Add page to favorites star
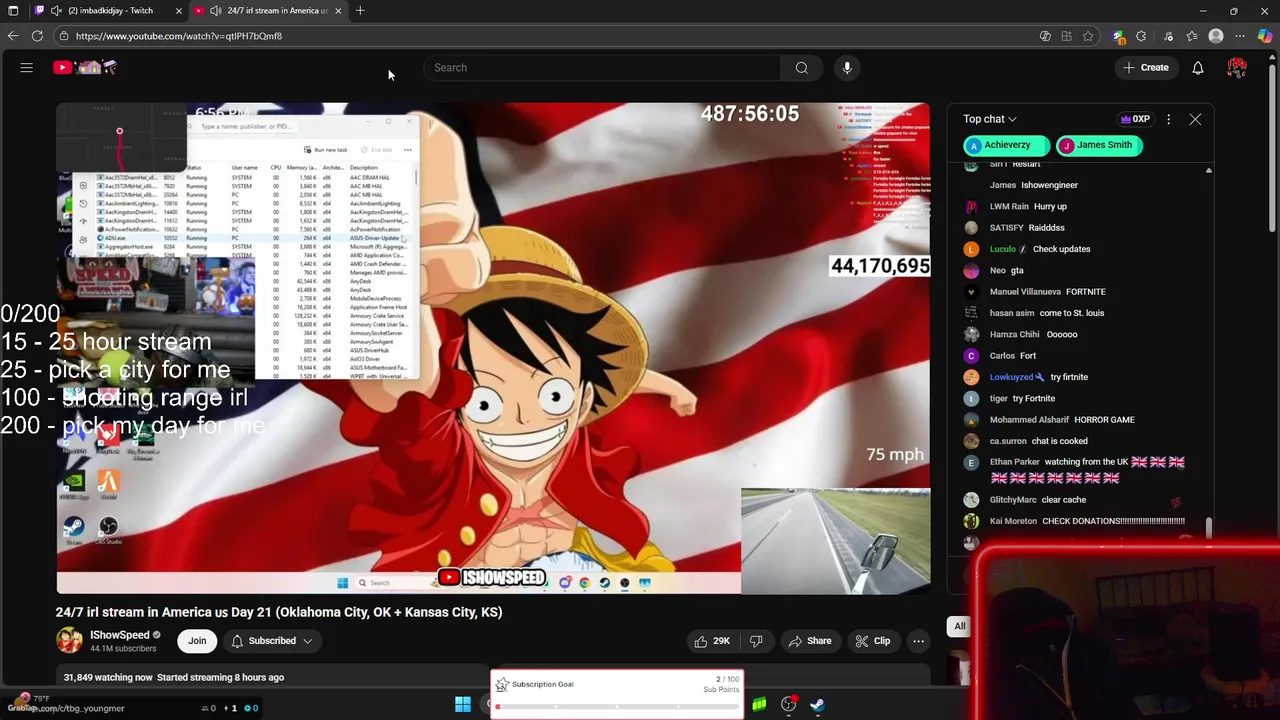 1088,36
